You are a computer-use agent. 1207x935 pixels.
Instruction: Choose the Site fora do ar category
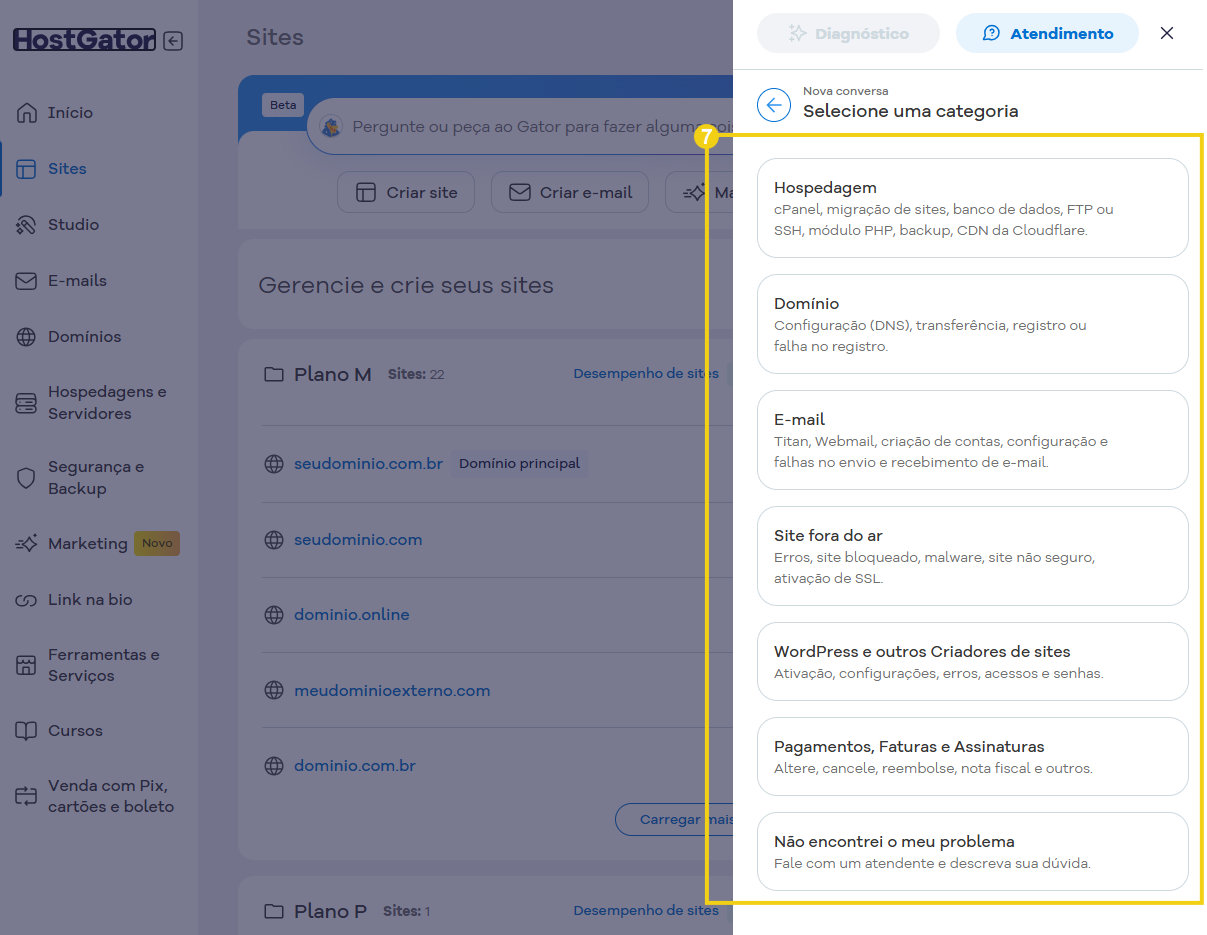coord(972,556)
